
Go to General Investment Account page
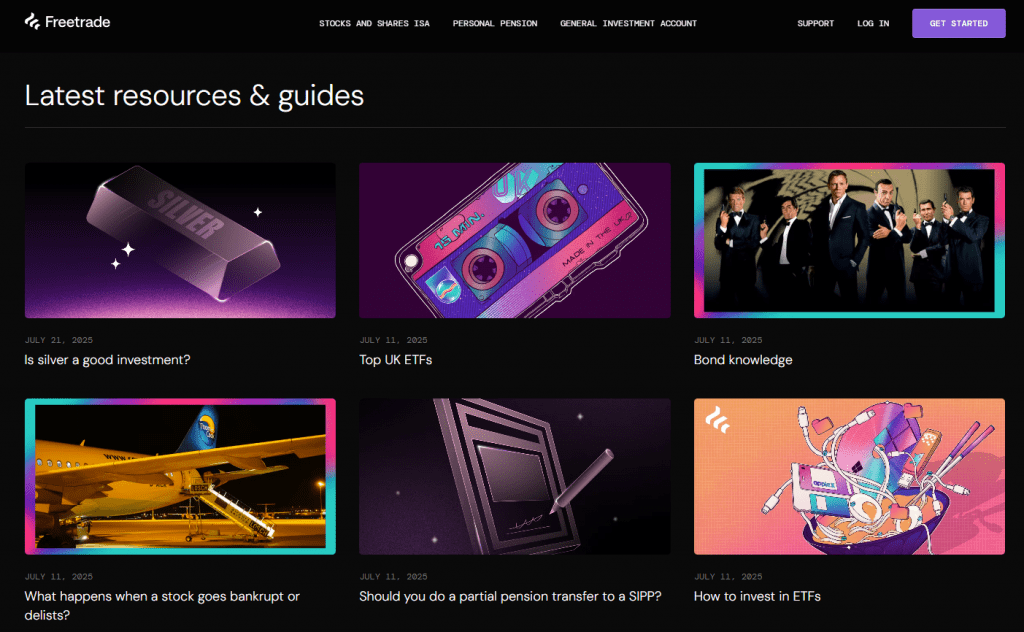click(628, 24)
